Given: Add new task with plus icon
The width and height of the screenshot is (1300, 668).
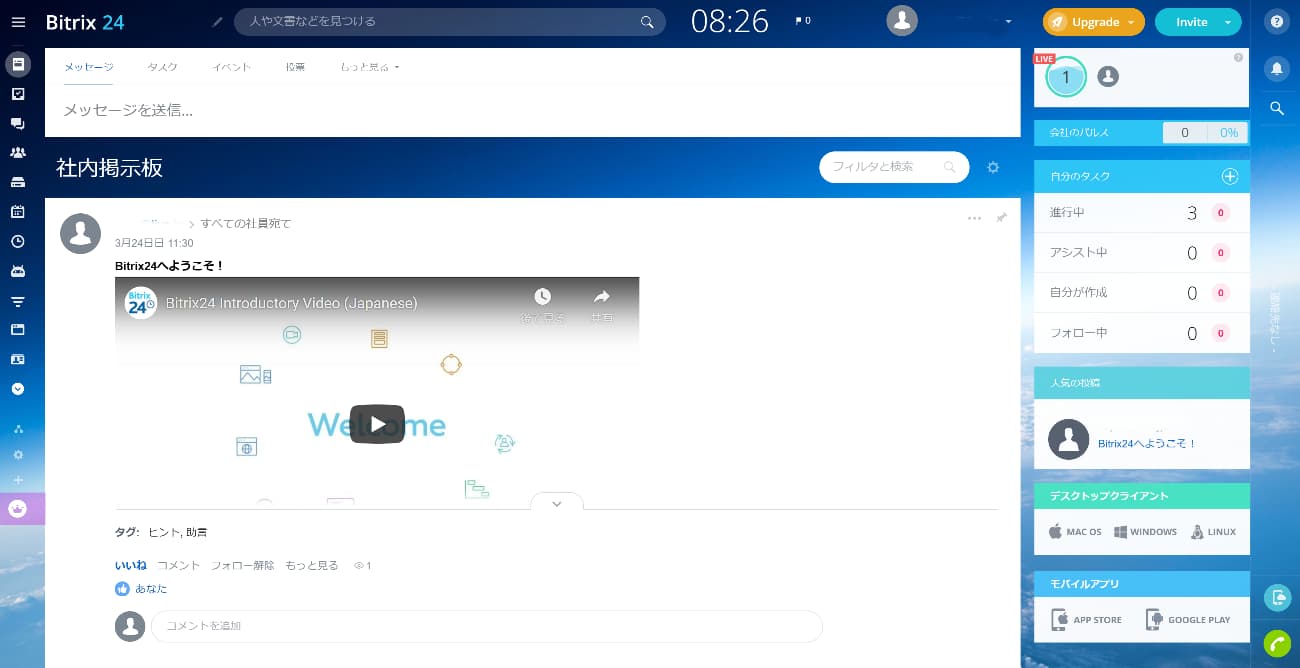Looking at the screenshot, I should [x=1230, y=176].
